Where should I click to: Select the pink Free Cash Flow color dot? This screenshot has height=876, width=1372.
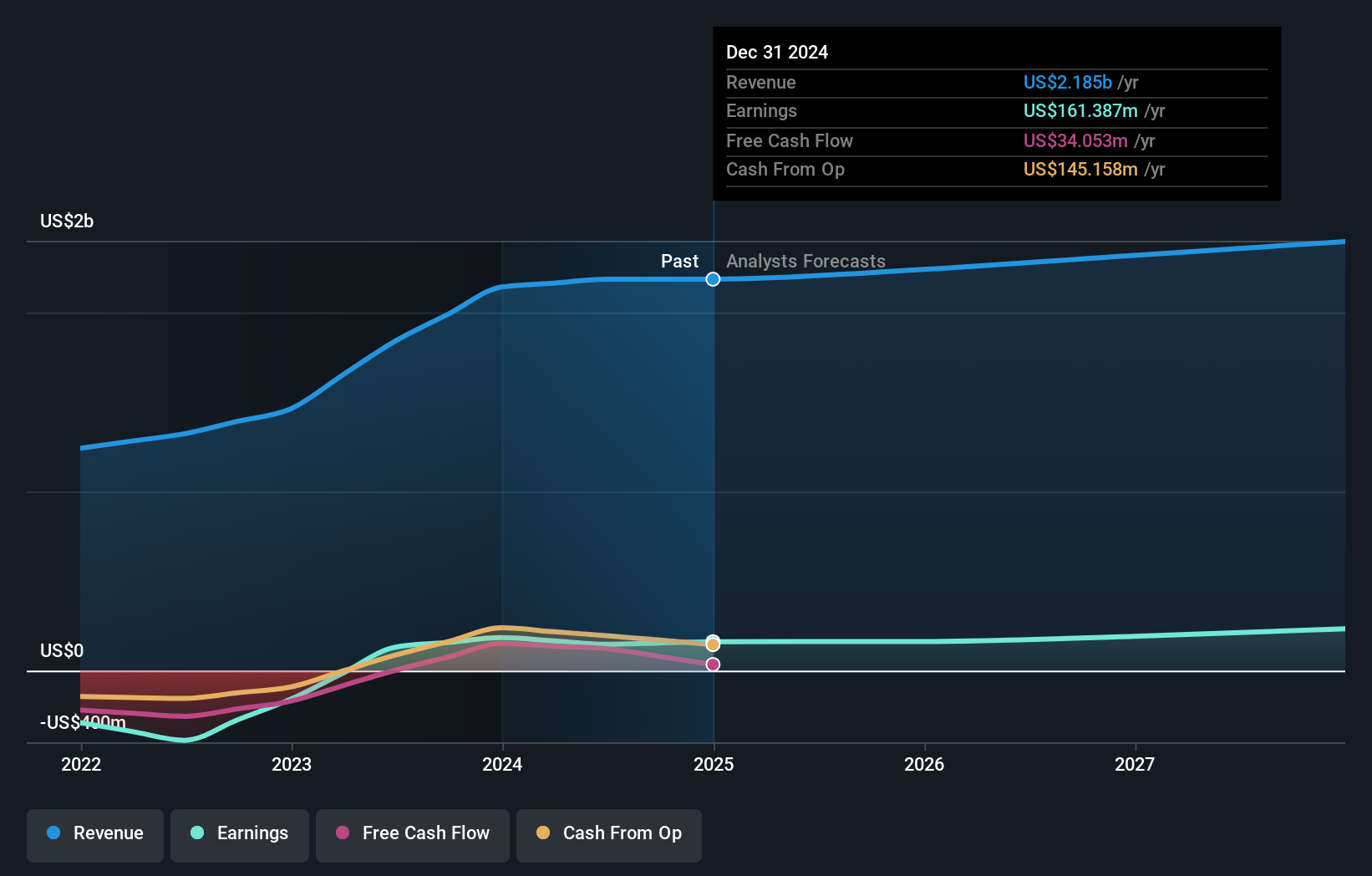[x=342, y=833]
